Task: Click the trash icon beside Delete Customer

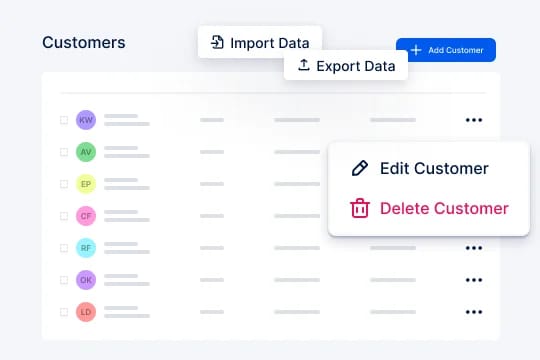Action: tap(360, 208)
